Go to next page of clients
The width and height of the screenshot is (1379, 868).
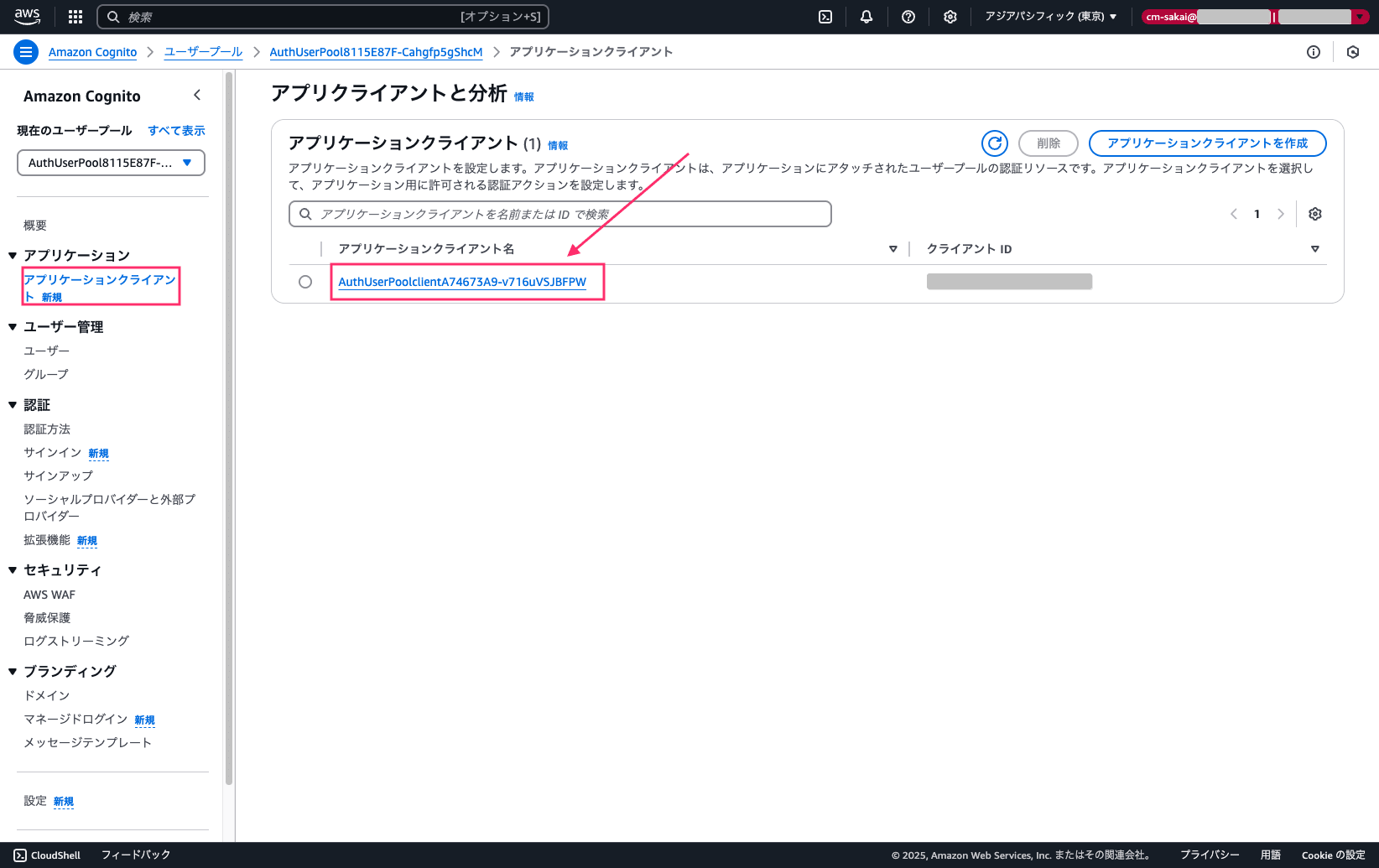click(x=1281, y=214)
